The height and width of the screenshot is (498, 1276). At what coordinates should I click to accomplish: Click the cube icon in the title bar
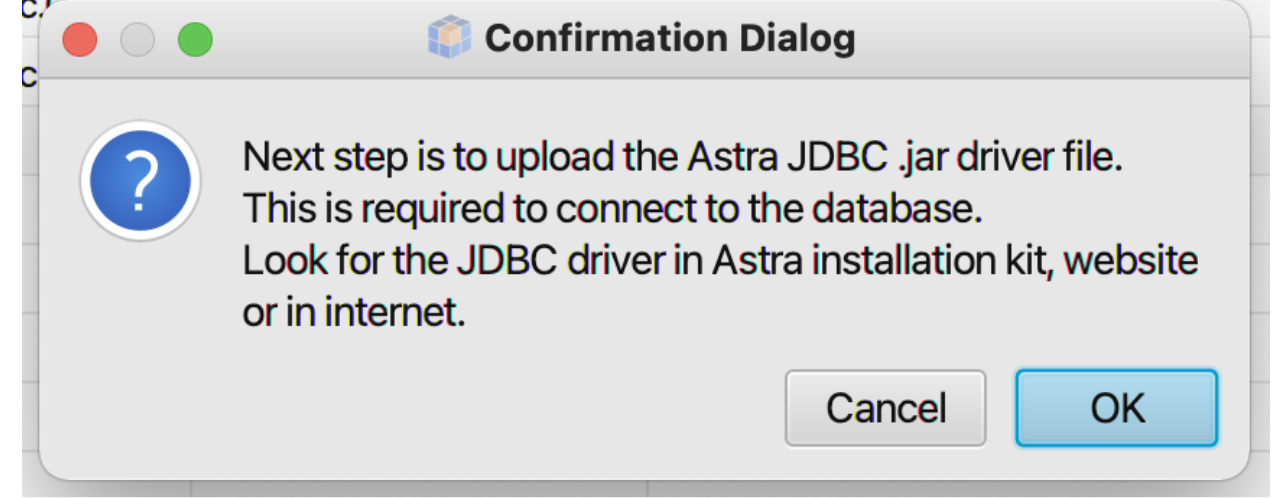pyautogui.click(x=450, y=39)
